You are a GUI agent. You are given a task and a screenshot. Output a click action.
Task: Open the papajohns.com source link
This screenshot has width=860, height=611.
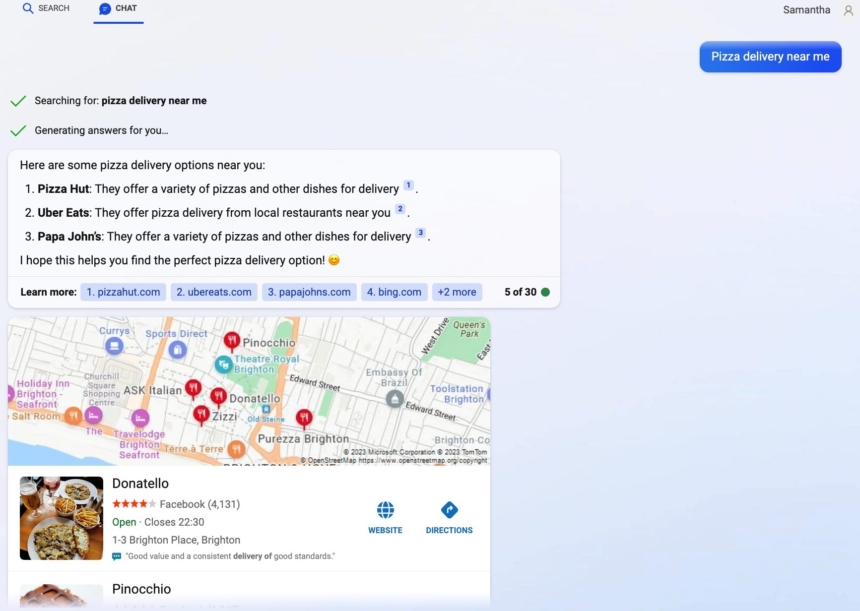click(308, 292)
